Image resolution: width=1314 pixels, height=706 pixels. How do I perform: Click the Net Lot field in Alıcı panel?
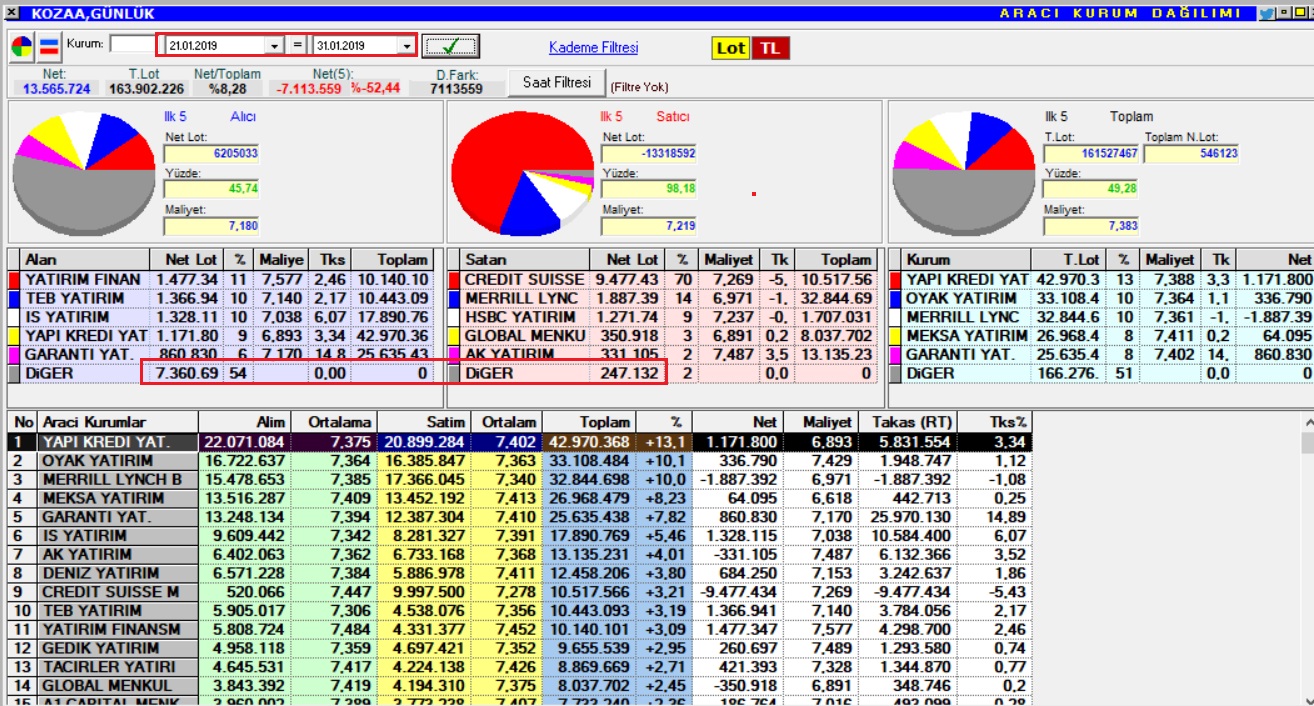click(212, 154)
